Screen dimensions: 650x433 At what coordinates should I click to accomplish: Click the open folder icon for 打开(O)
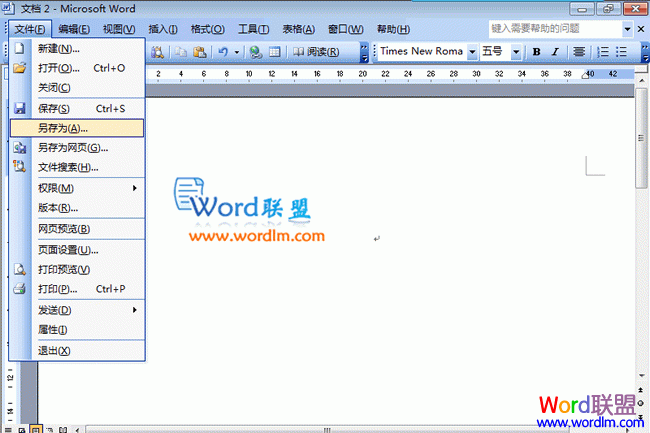[19, 68]
